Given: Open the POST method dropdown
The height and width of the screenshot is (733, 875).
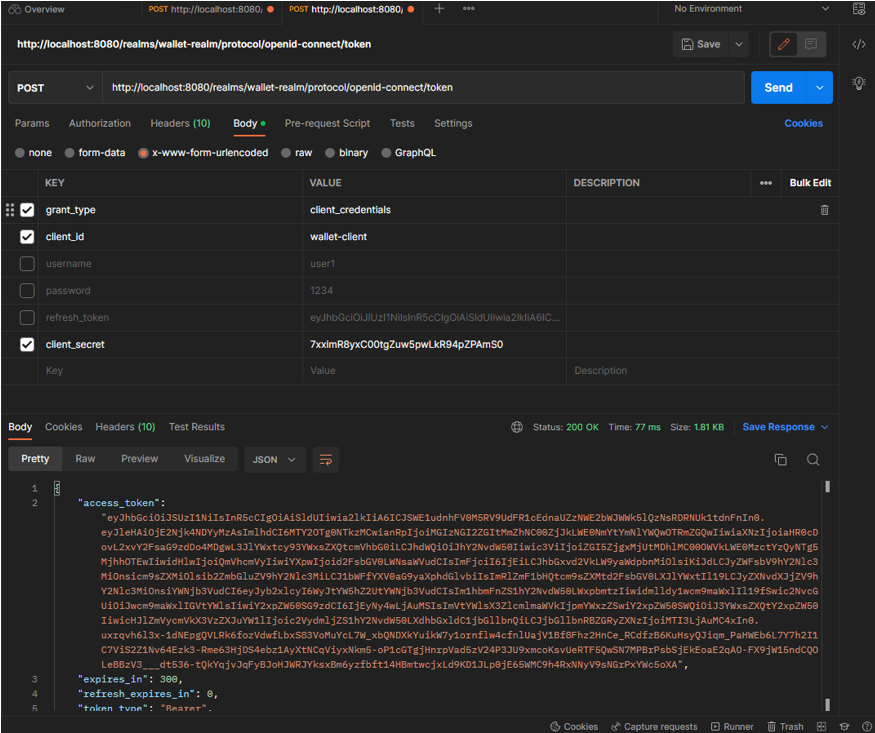Looking at the screenshot, I should (55, 88).
